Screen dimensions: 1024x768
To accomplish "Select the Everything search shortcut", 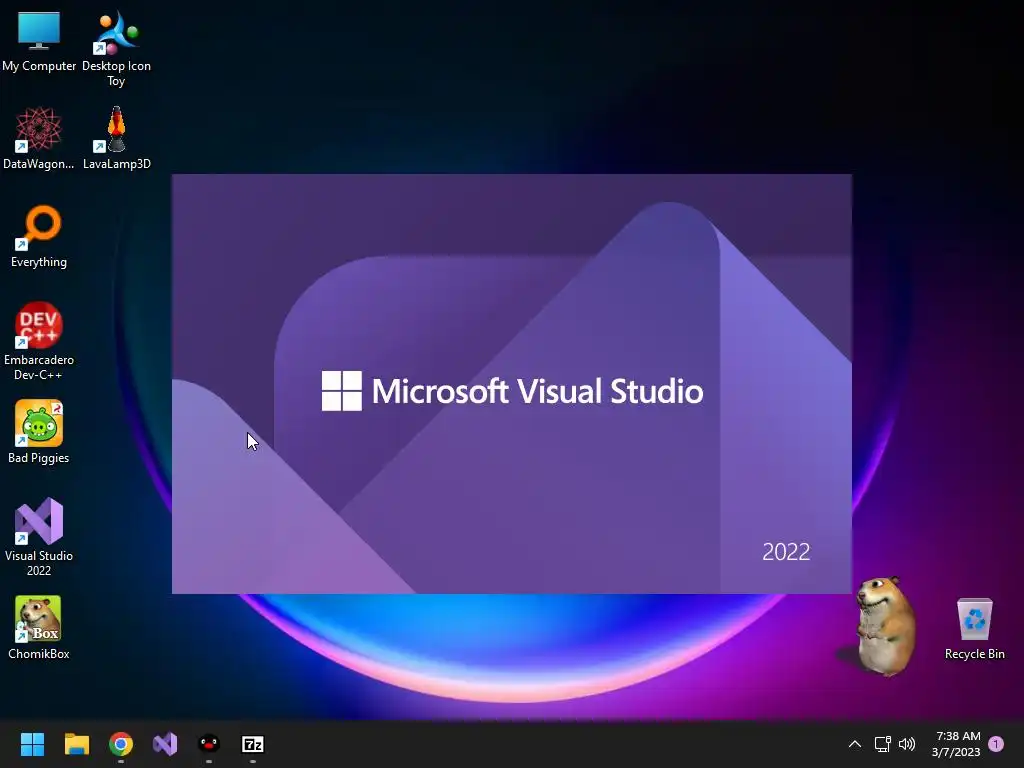I will [39, 236].
